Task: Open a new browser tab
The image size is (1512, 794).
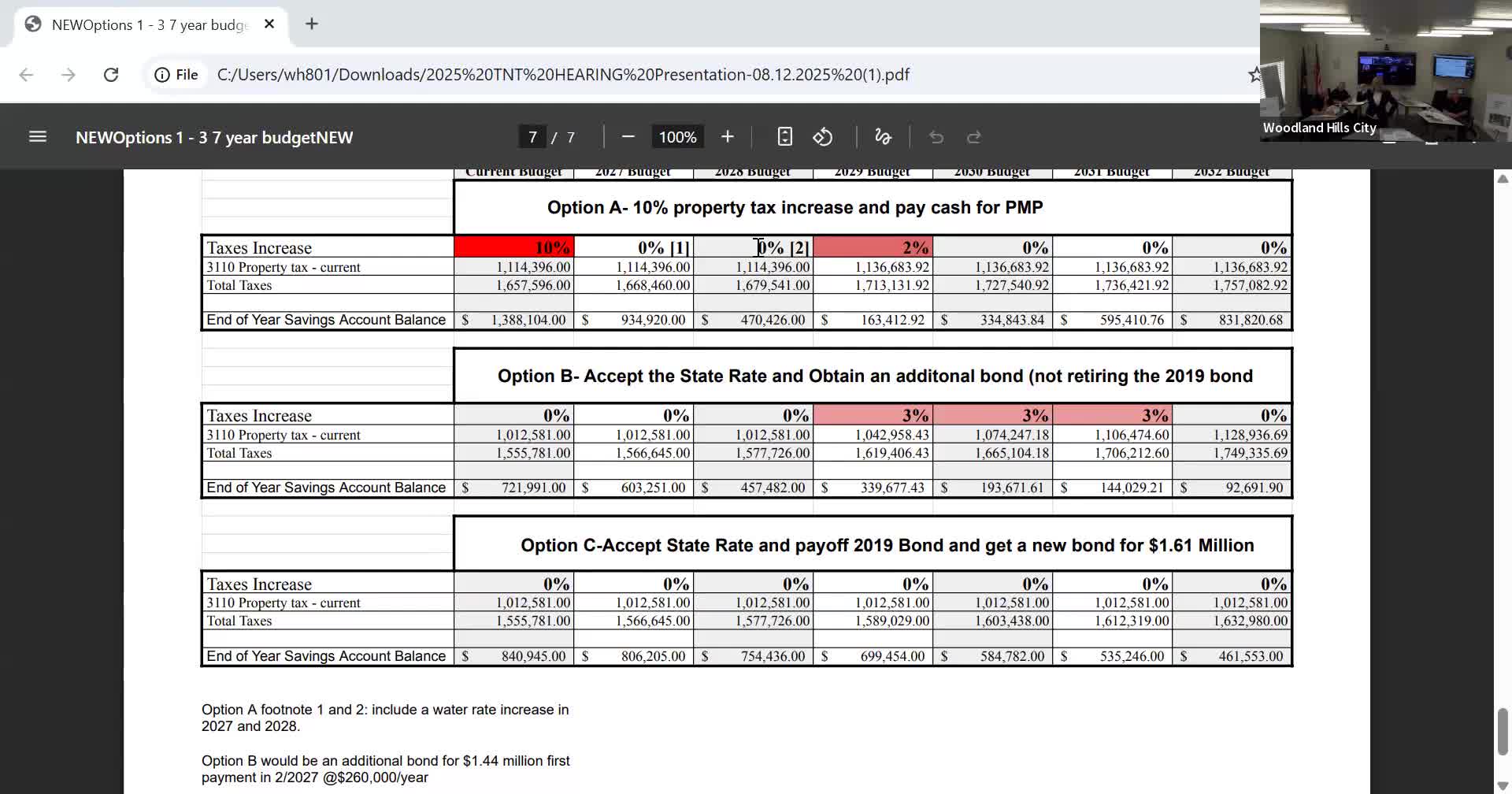Action: (x=312, y=24)
